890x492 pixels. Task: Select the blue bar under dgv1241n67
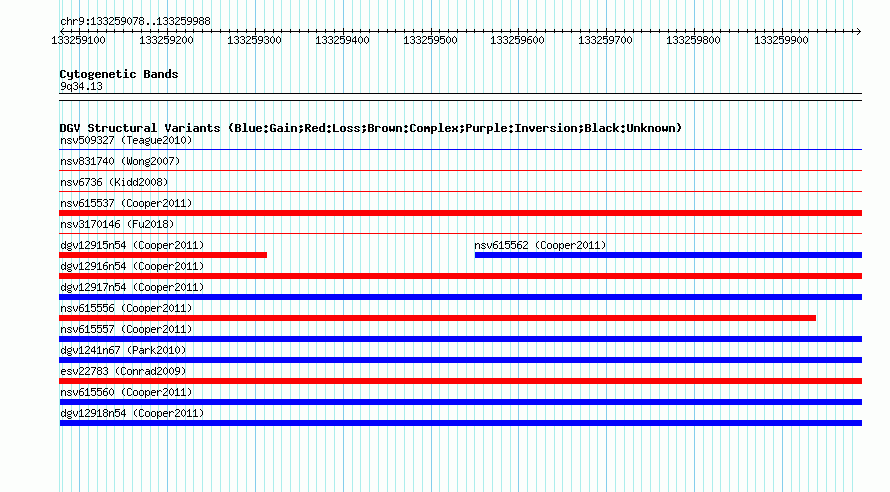pos(460,360)
